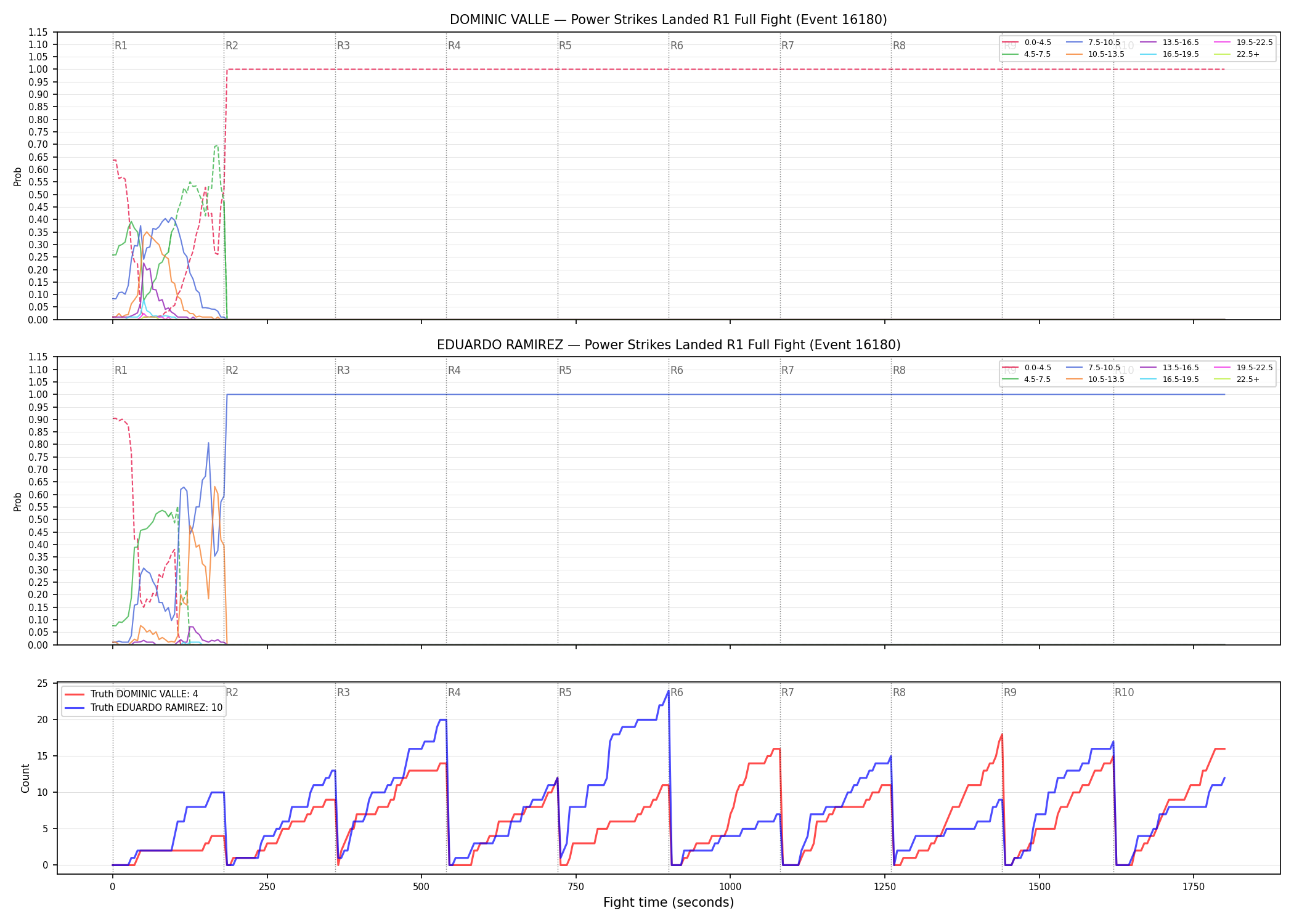The height and width of the screenshot is (924, 1294).
Task: Click the R5 round marker in Count chart
Action: point(565,692)
